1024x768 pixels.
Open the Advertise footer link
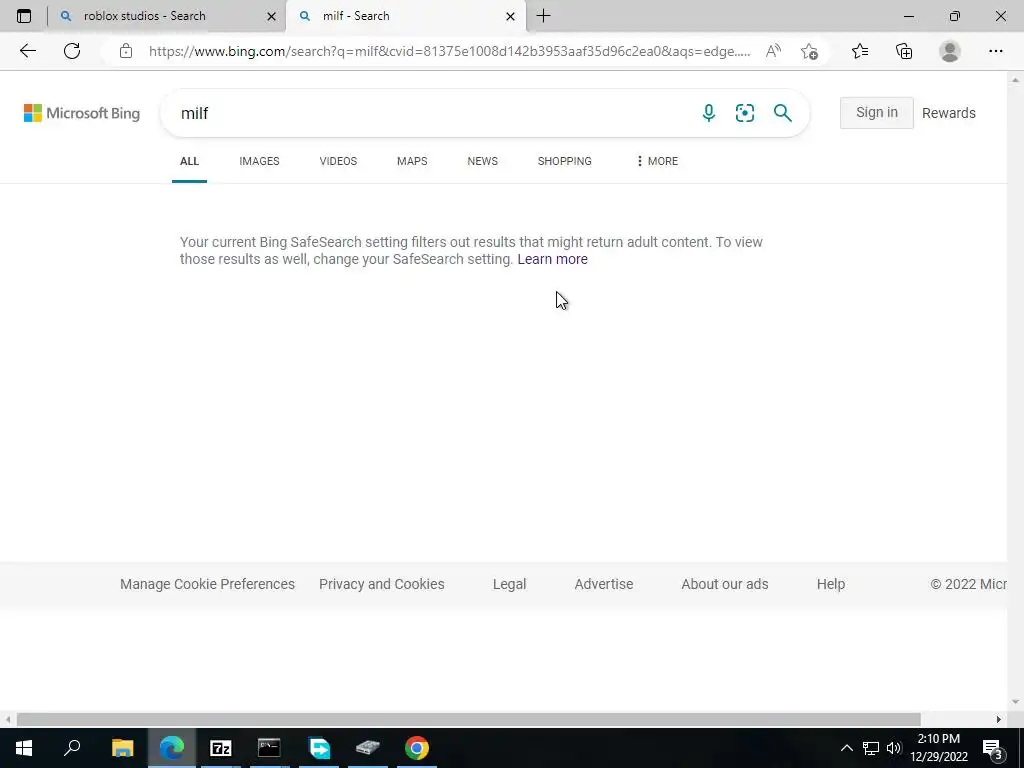[x=603, y=584]
